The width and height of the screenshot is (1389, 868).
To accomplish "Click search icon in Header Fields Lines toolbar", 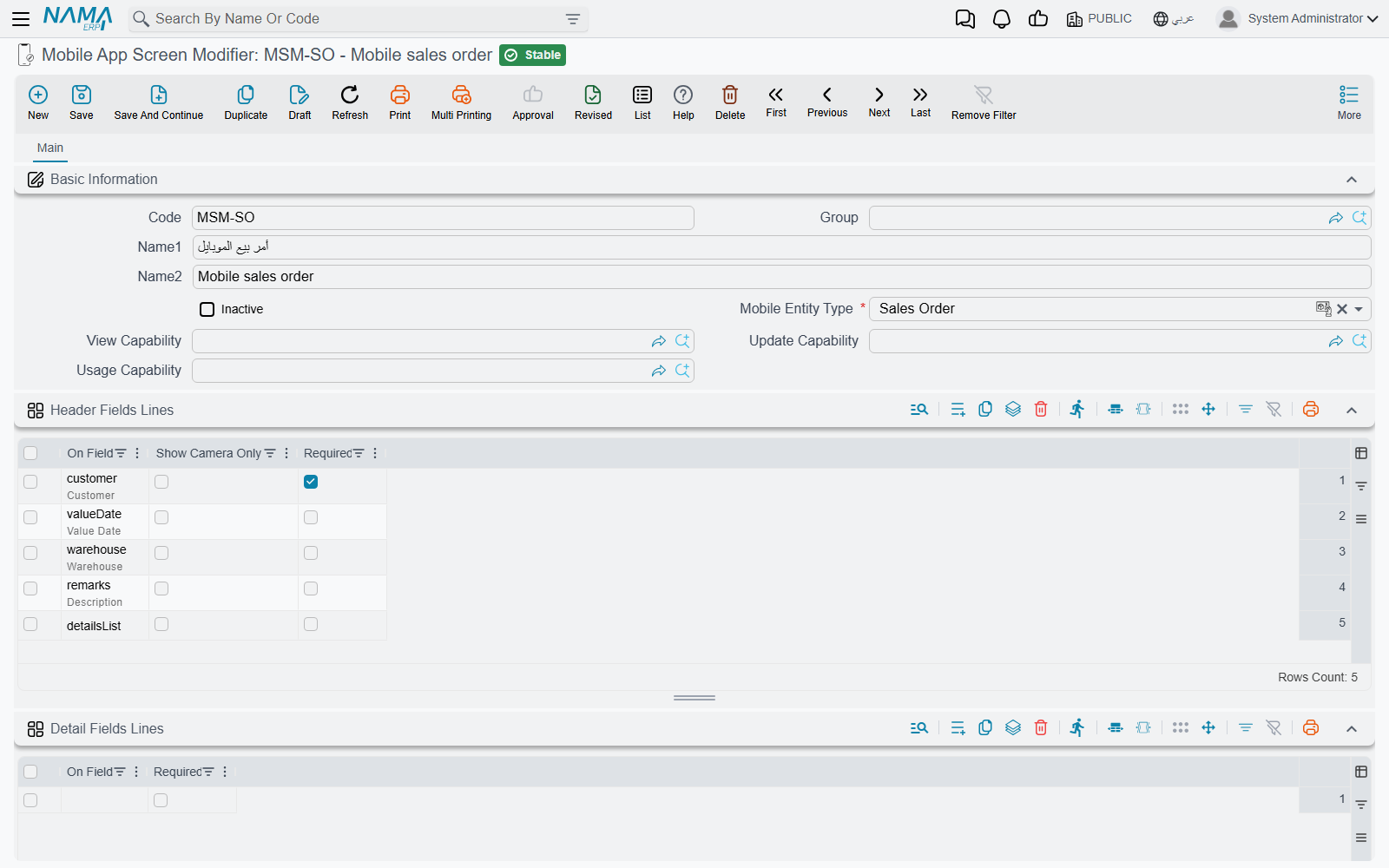I will [919, 410].
